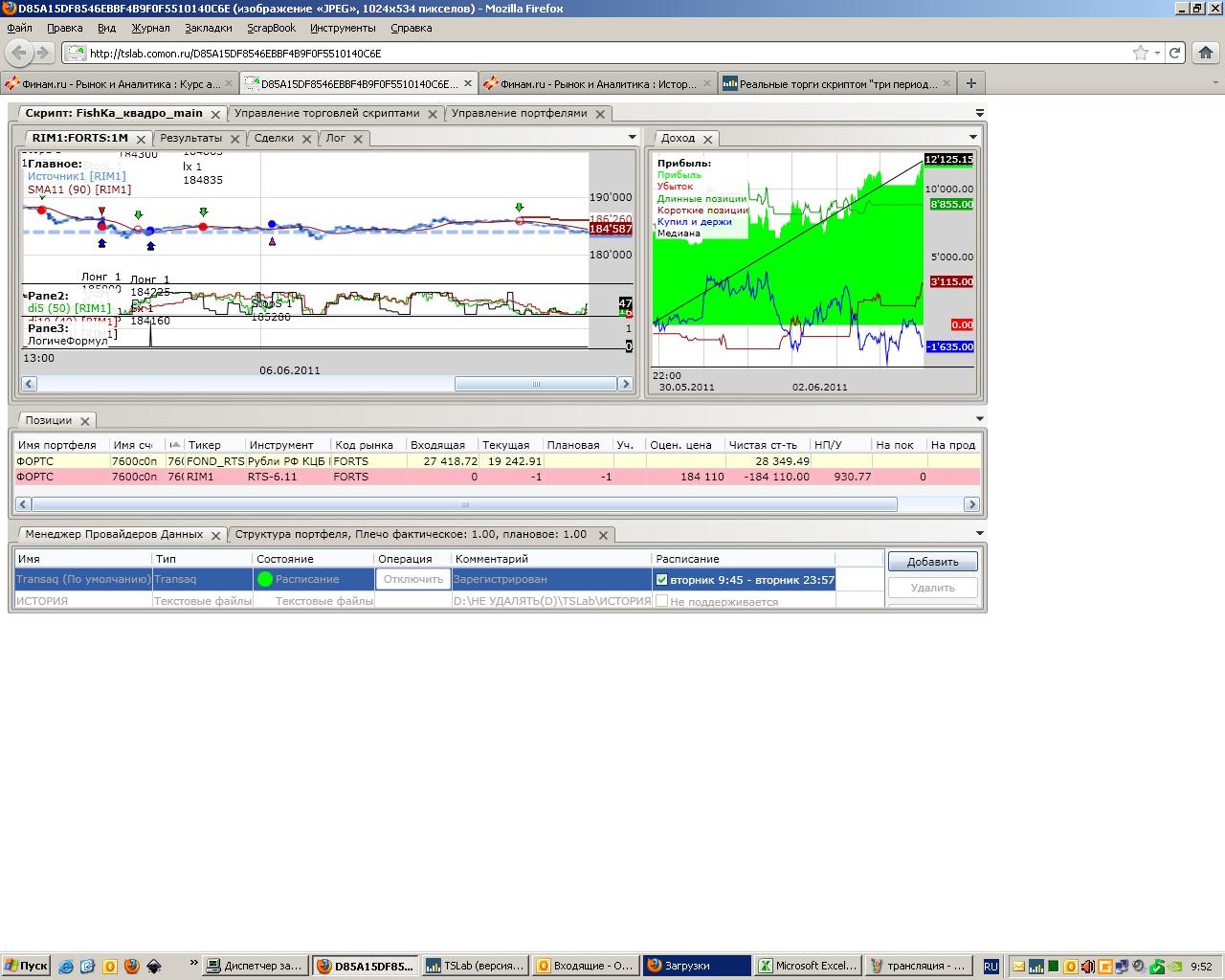This screenshot has width=1225, height=980.
Task: Expand the Доход panel dropdown arrow
Action: click(973, 137)
